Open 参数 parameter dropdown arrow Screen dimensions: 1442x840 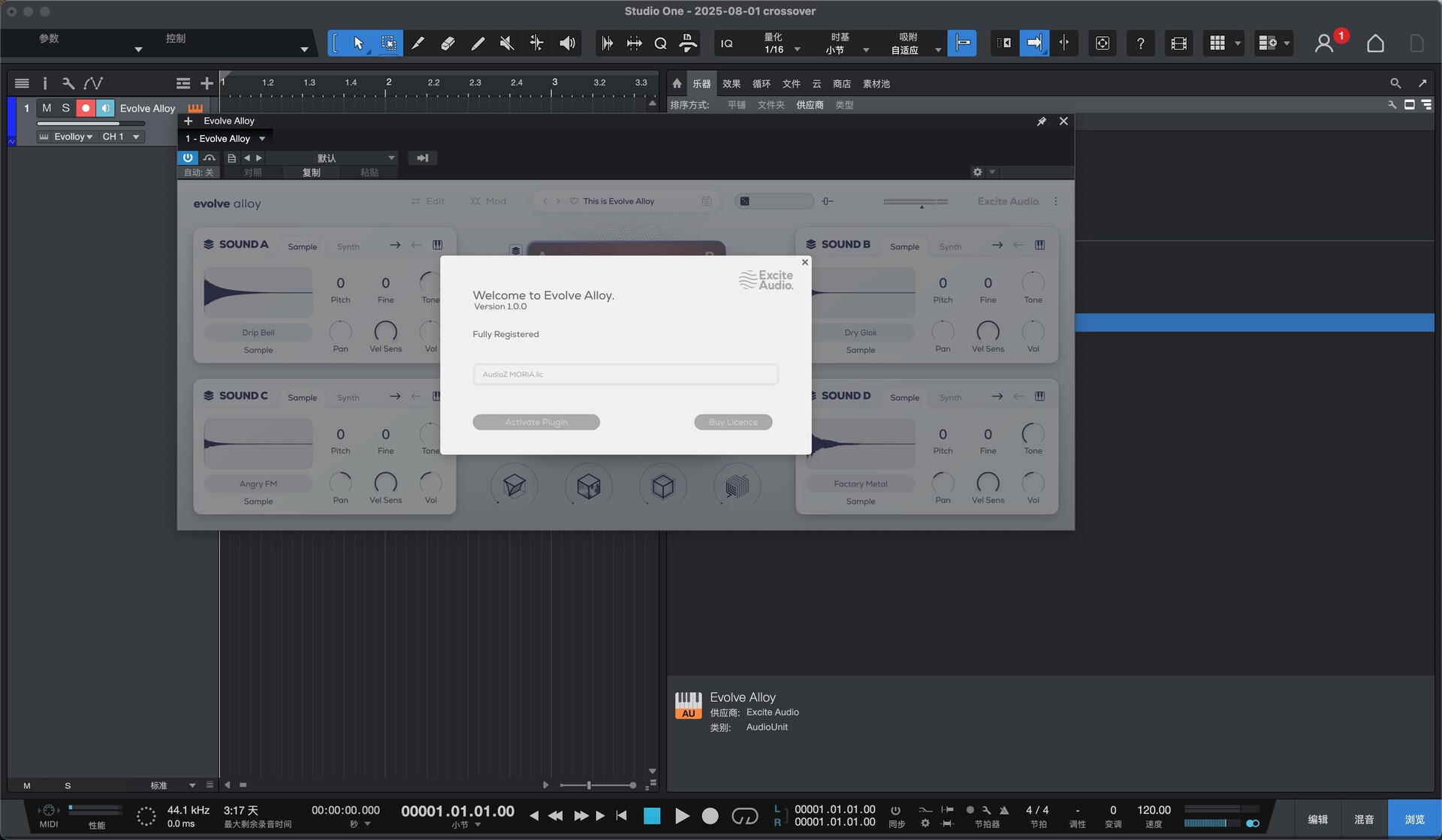pyautogui.click(x=138, y=50)
